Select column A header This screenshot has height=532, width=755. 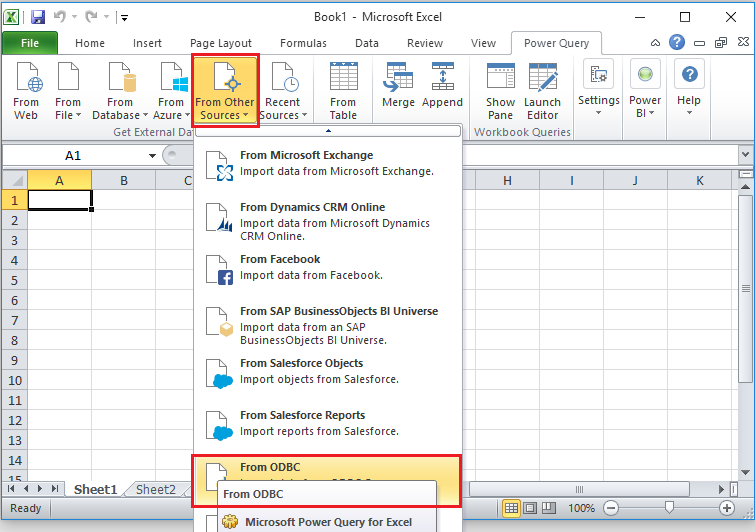tap(59, 181)
